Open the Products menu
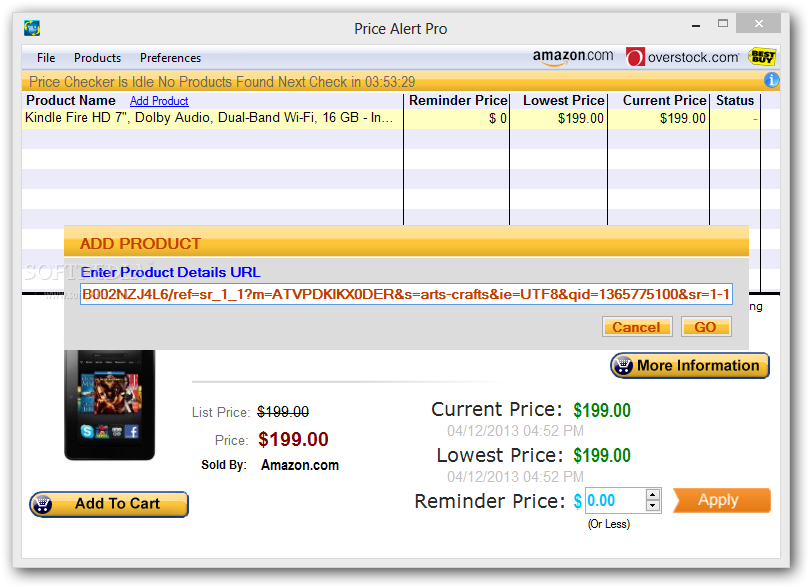Viewport: 810px width, 588px height. click(x=97, y=58)
